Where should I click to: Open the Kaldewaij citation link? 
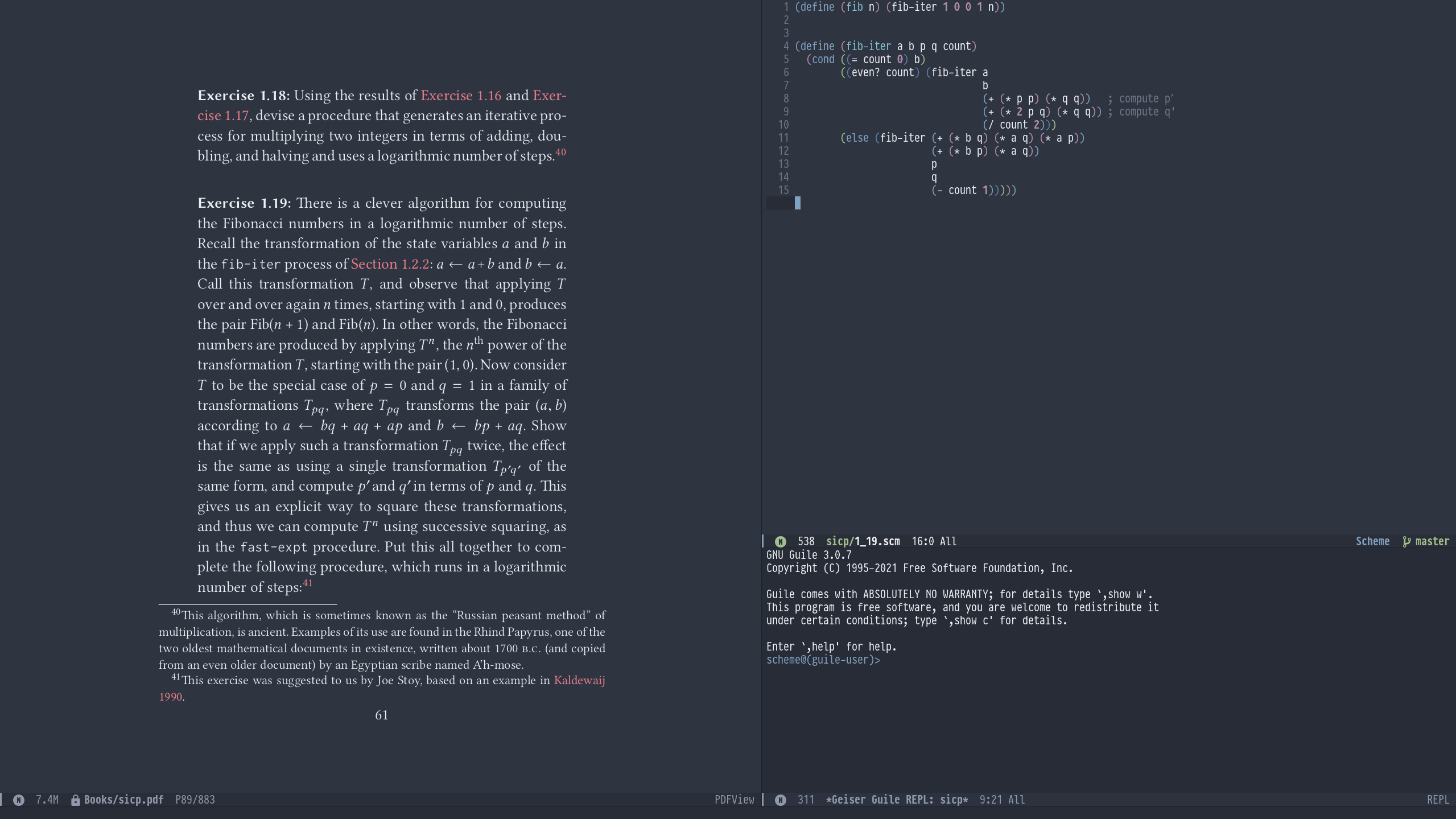(x=579, y=680)
